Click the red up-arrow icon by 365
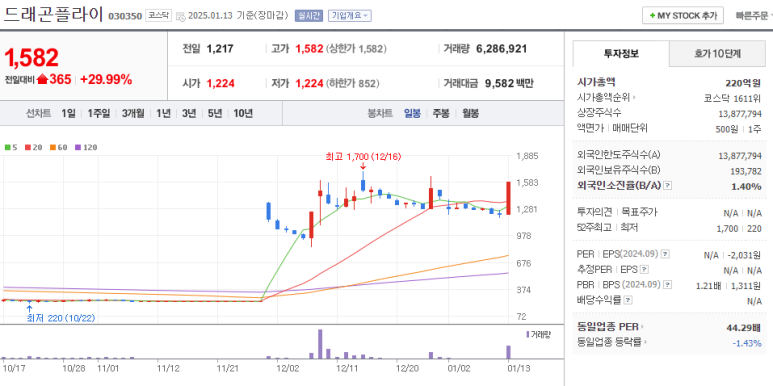 42,79
